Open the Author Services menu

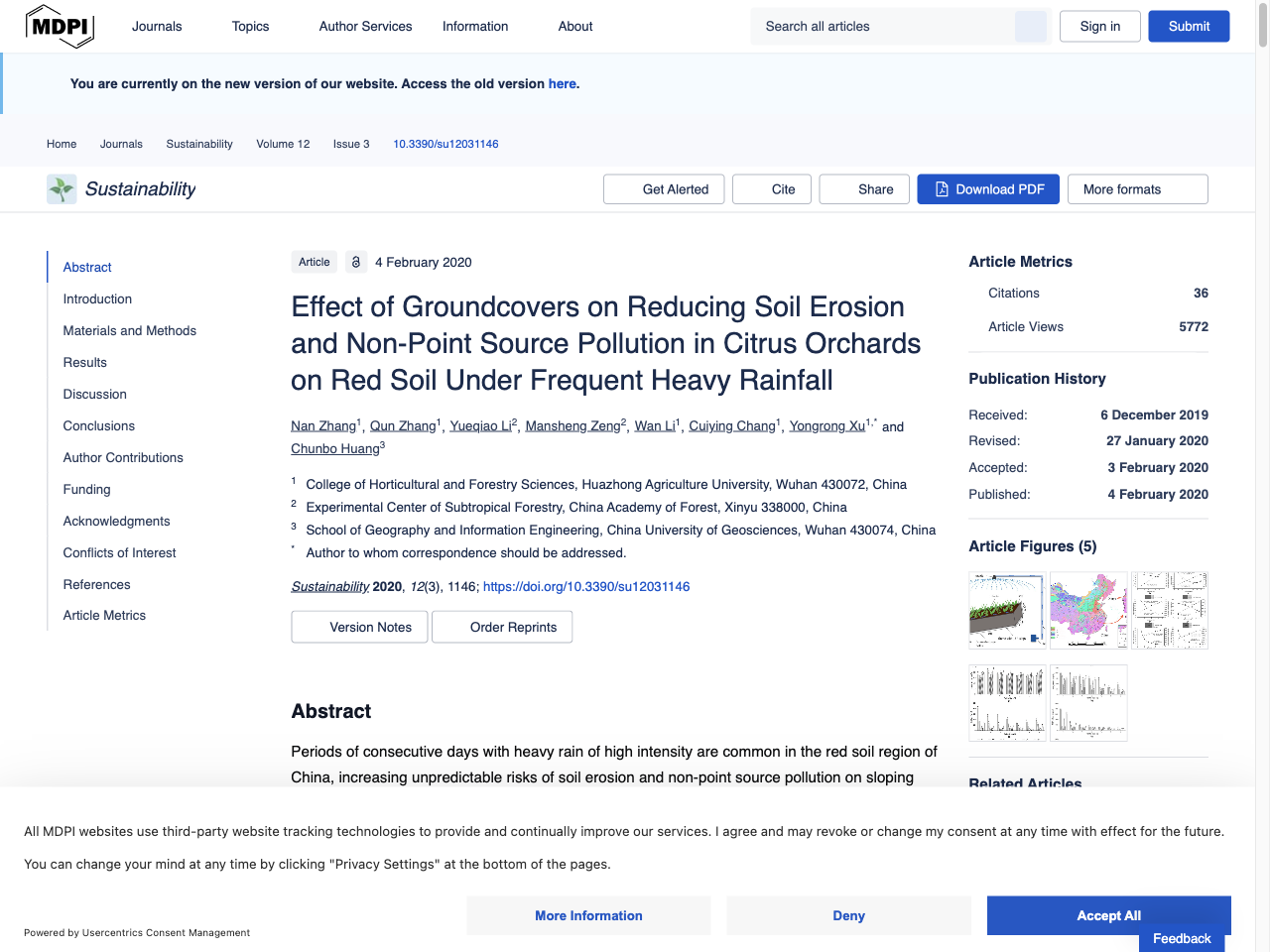(365, 26)
